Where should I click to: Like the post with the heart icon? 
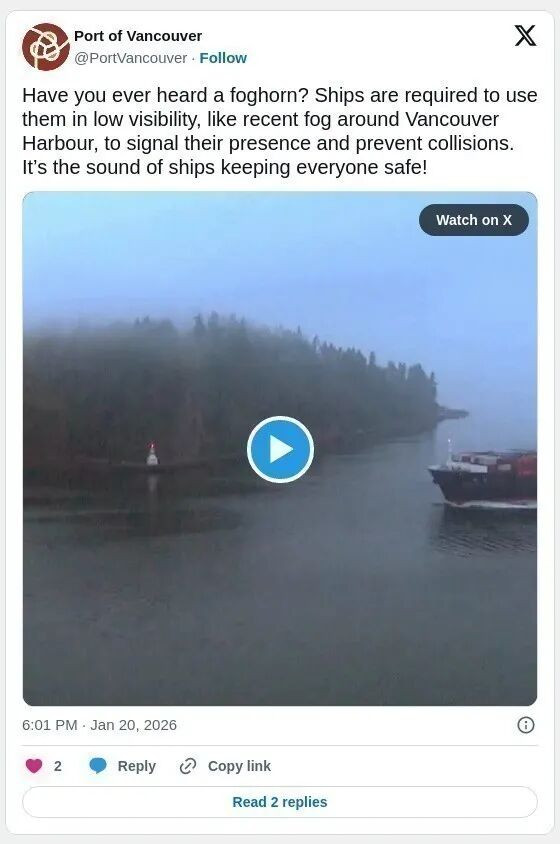[x=34, y=765]
